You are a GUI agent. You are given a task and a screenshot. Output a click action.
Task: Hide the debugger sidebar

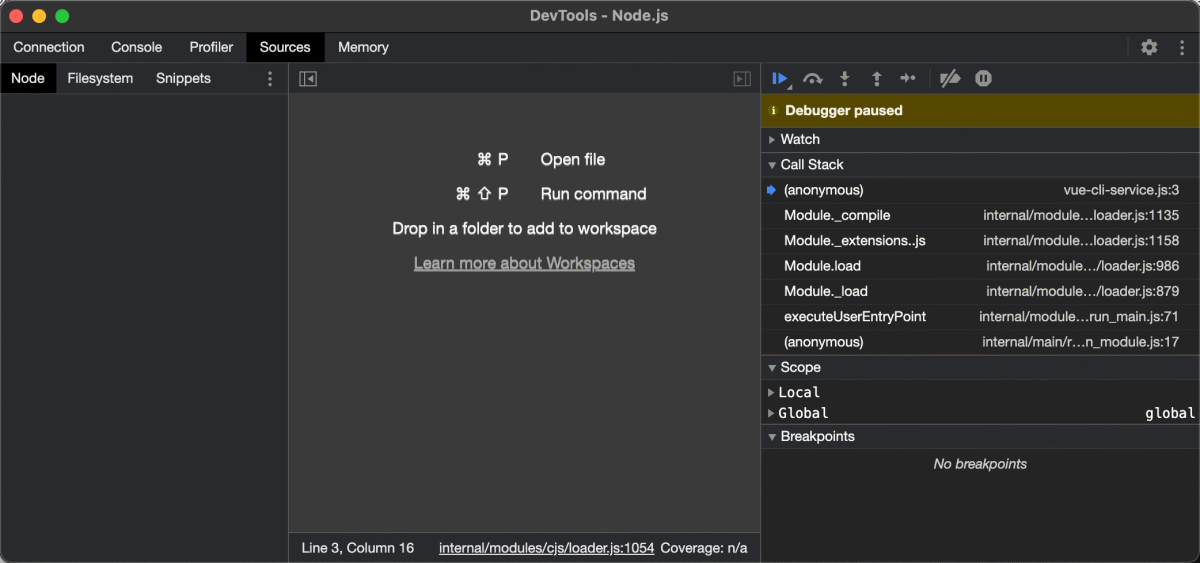coord(742,79)
